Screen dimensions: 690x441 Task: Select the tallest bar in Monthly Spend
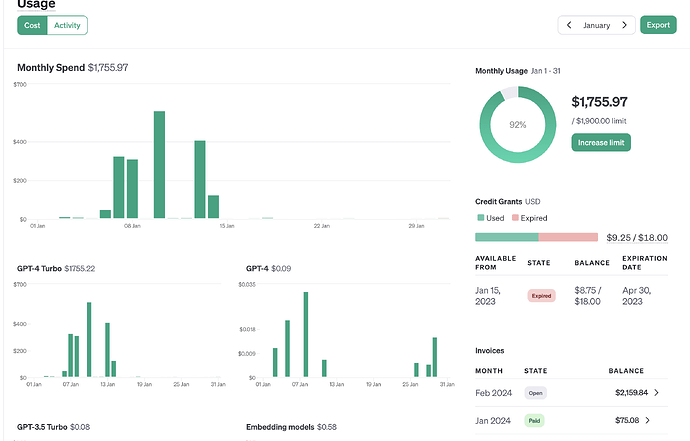159,165
